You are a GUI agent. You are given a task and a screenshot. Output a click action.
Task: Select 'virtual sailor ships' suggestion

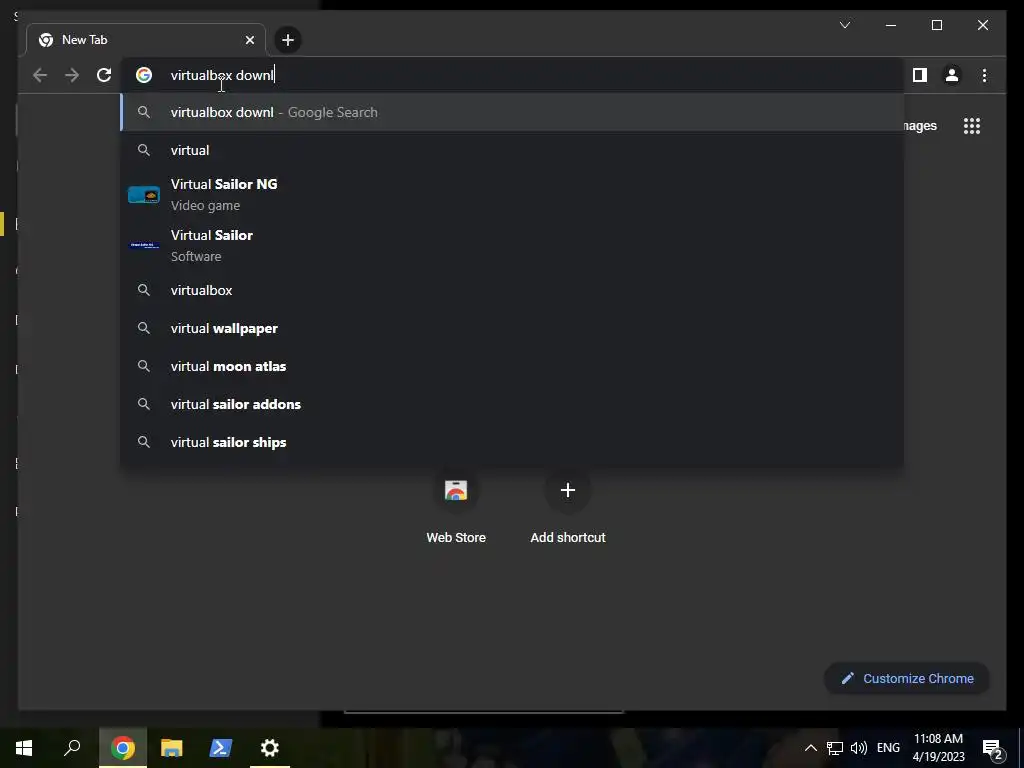(512, 442)
